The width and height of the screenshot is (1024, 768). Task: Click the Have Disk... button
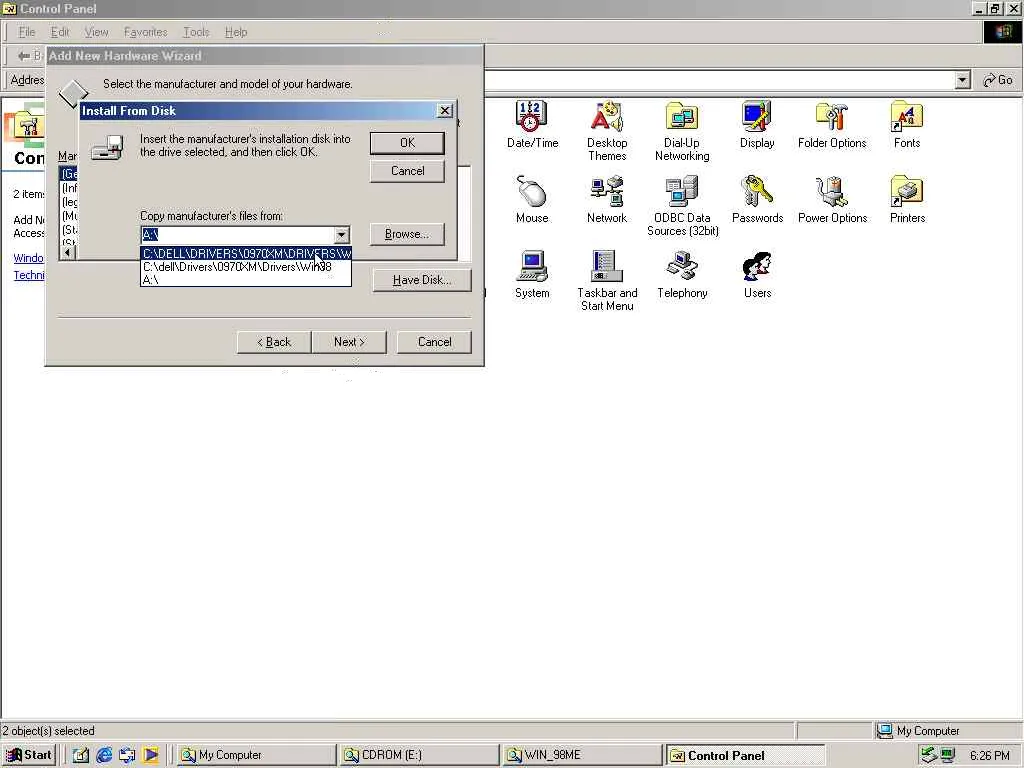[x=421, y=280]
